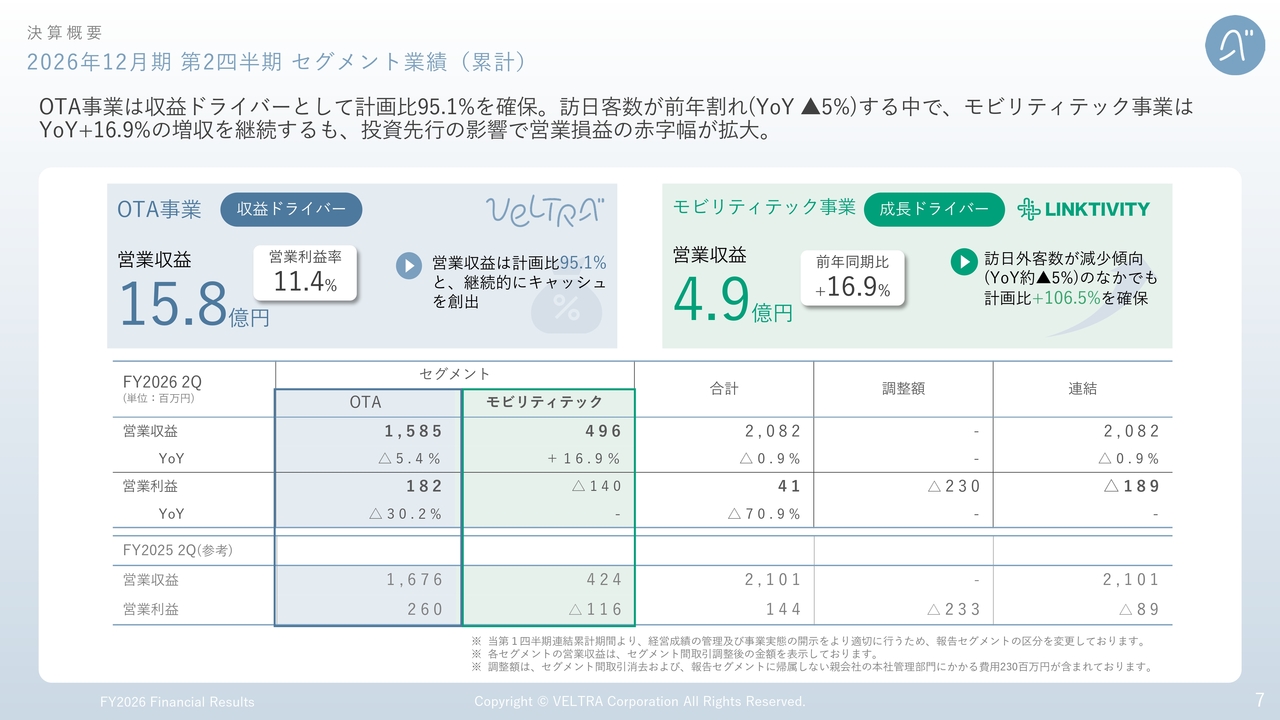Click the OTA operating profit 182

click(x=424, y=486)
